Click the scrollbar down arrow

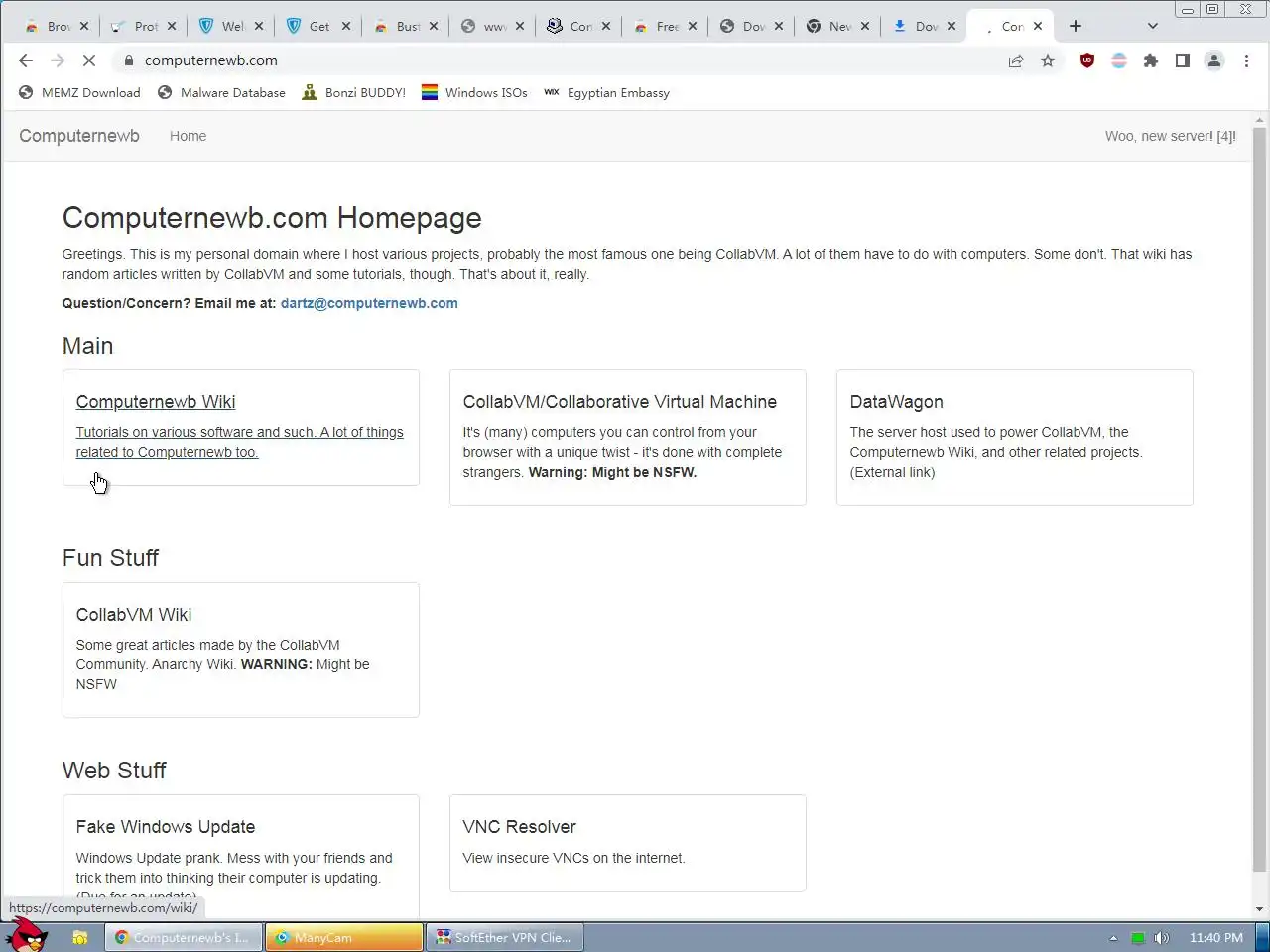pos(1260,909)
